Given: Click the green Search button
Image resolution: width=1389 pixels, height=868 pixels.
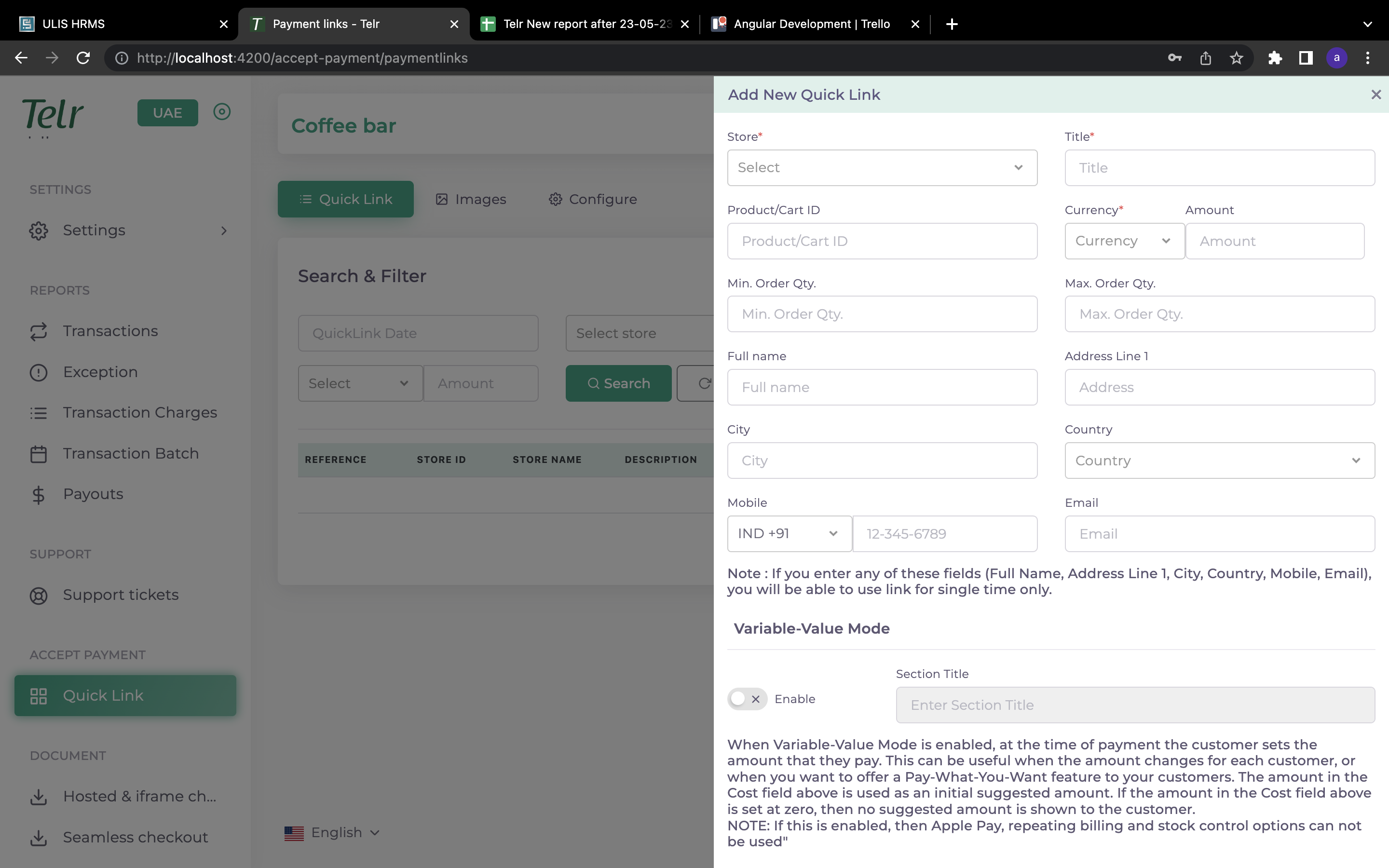Looking at the screenshot, I should coord(618,383).
